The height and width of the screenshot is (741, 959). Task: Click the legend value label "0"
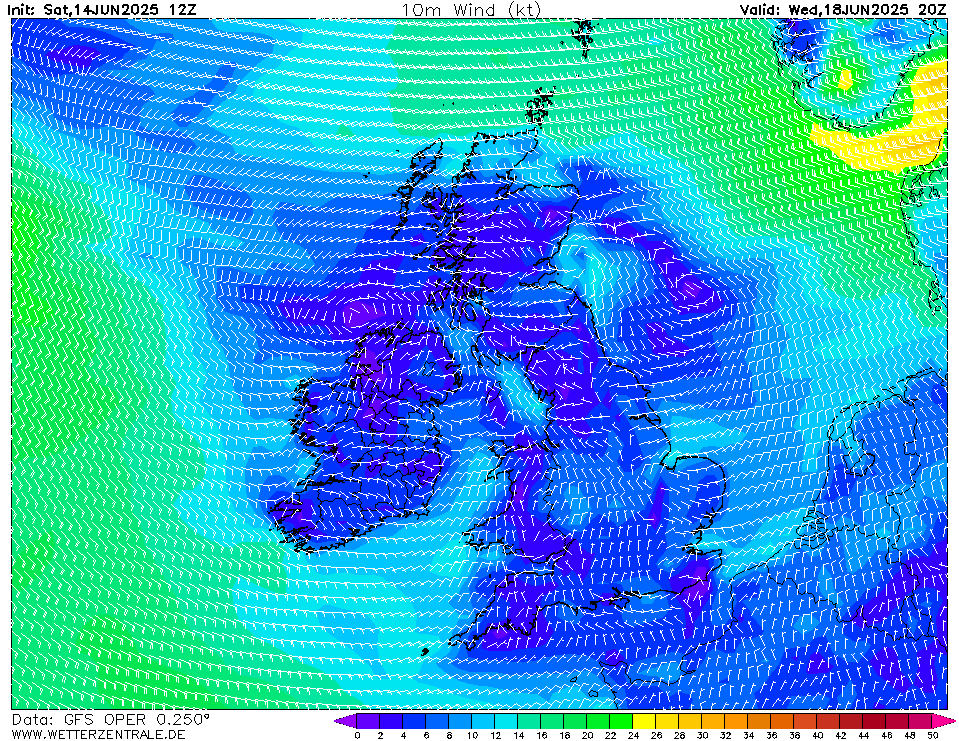click(357, 735)
